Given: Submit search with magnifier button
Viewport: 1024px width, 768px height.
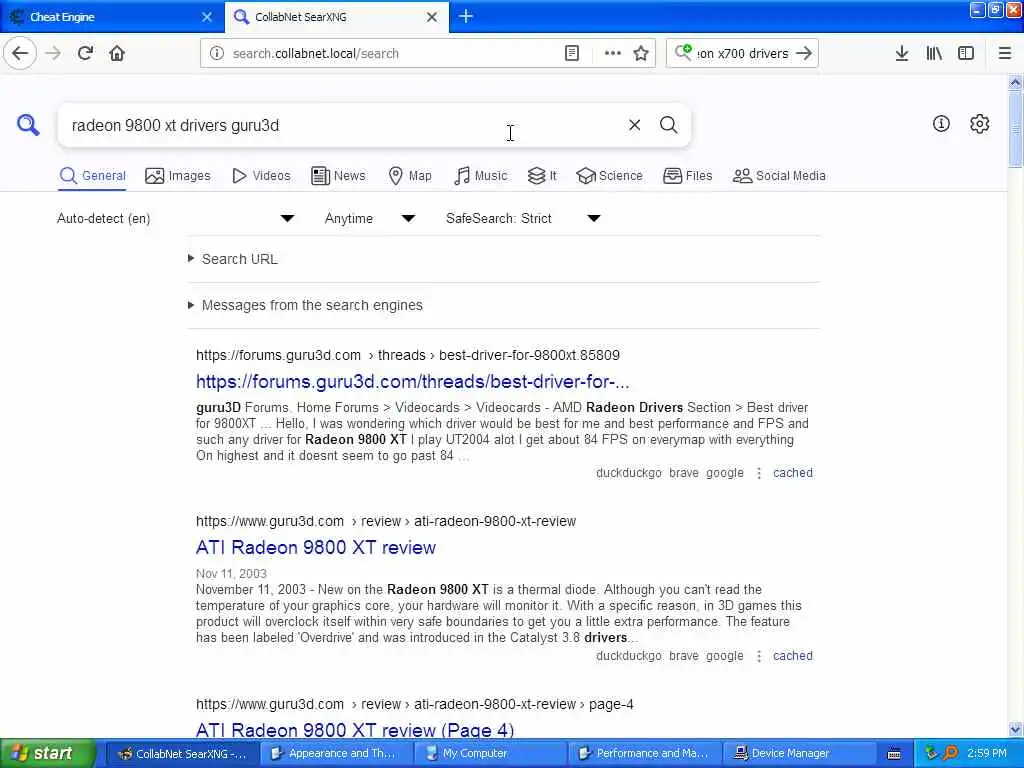Looking at the screenshot, I should 668,124.
